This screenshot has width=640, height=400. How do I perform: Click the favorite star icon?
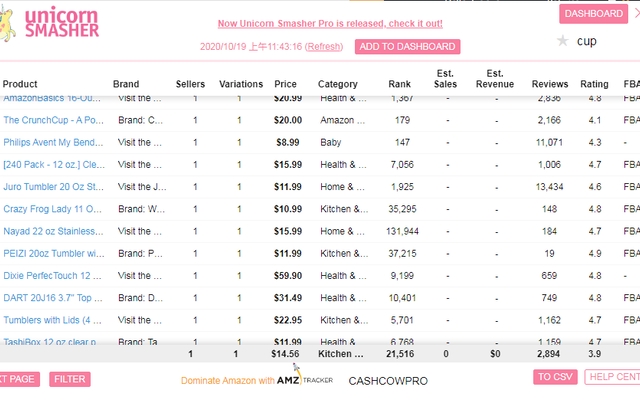tap(562, 41)
